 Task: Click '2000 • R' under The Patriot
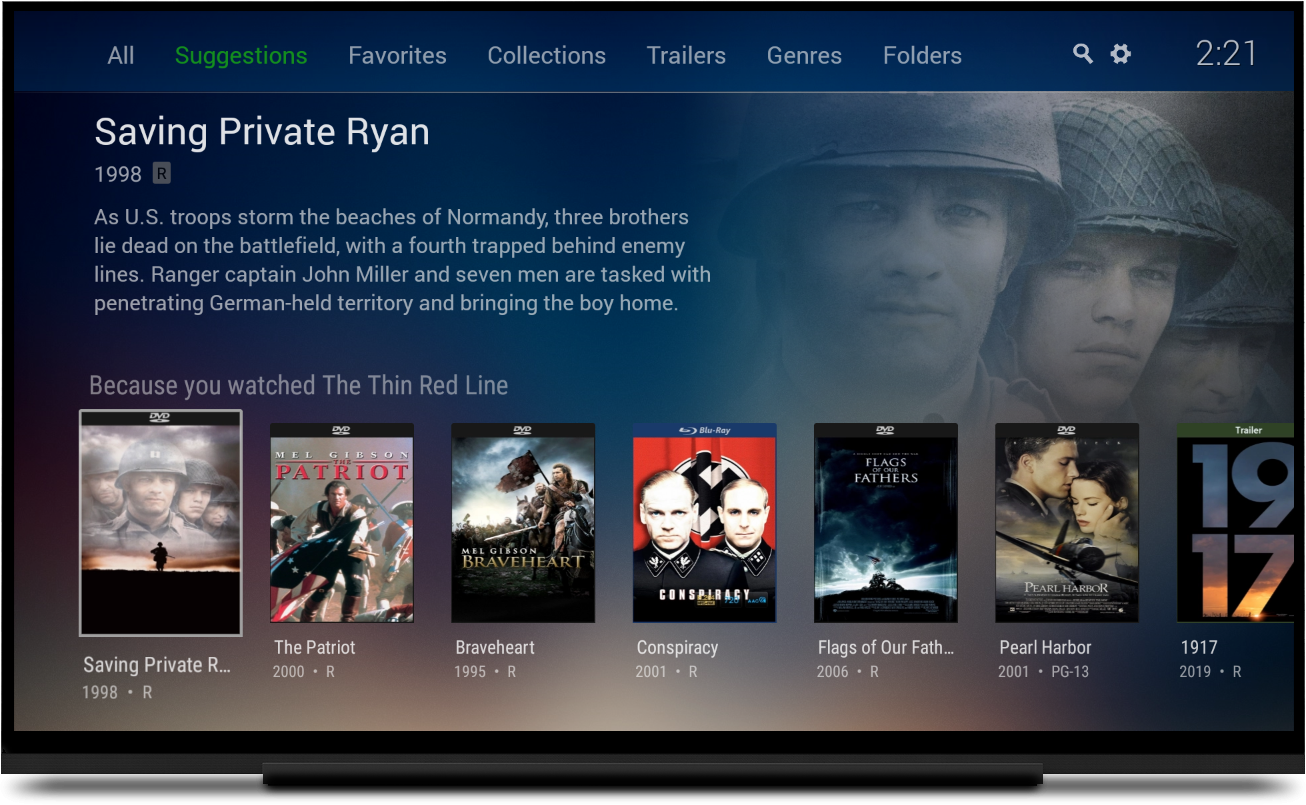coord(303,672)
